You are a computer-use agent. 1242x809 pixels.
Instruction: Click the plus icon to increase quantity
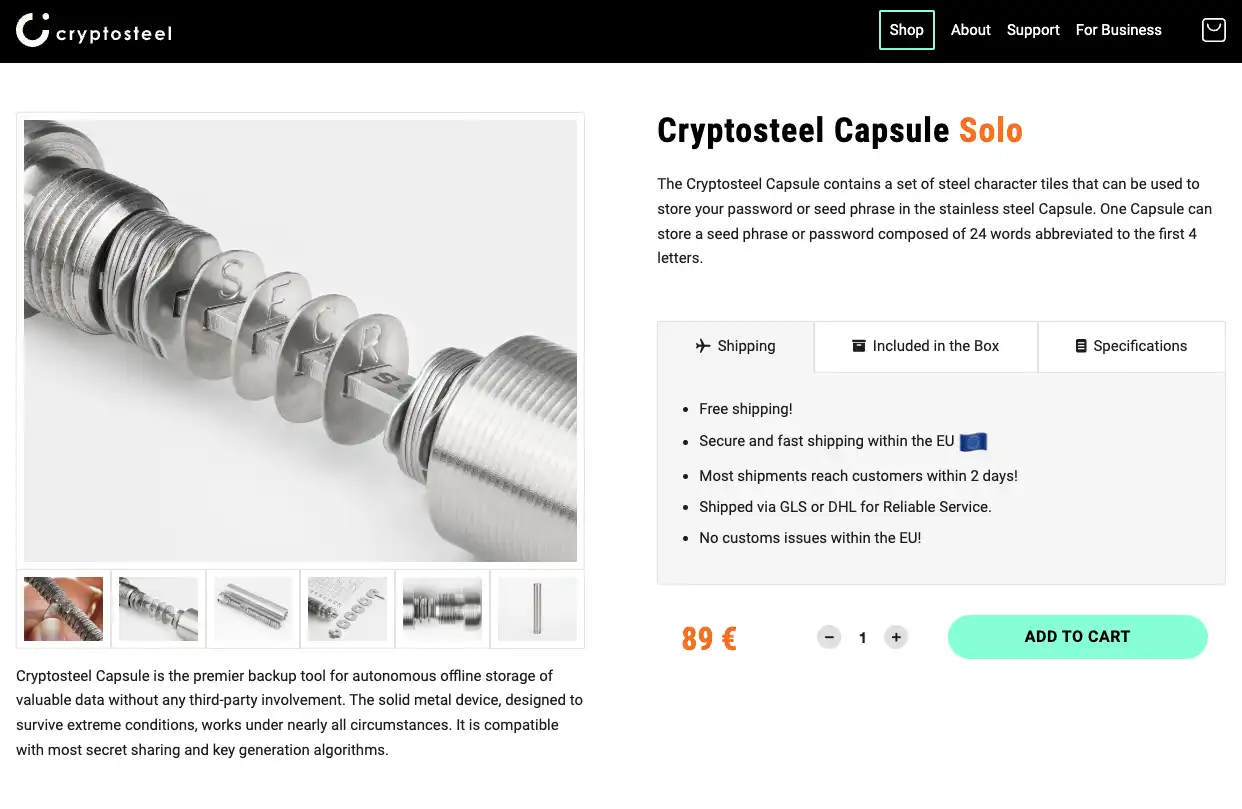click(x=896, y=637)
